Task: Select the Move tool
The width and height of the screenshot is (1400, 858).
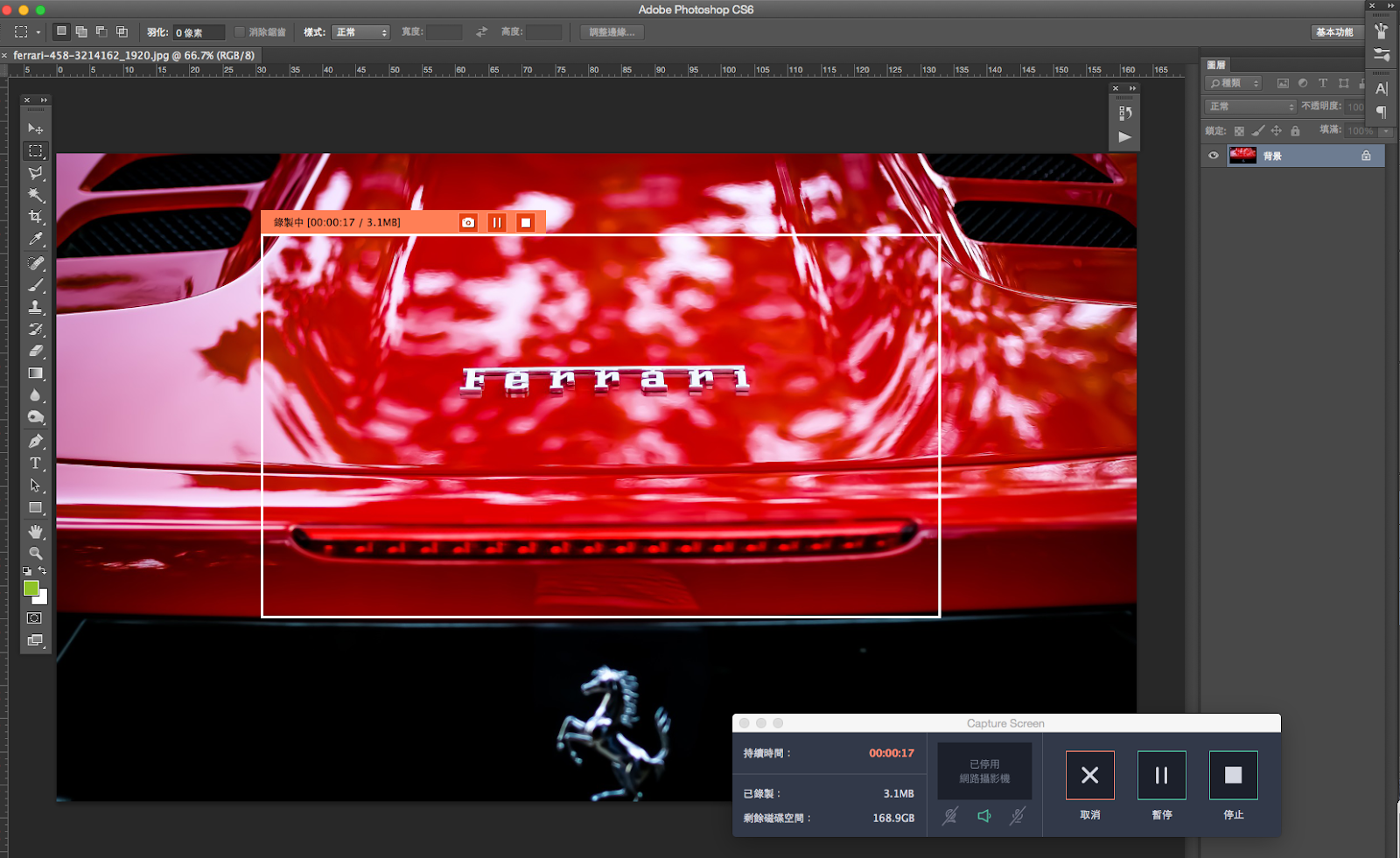Action: coord(35,129)
